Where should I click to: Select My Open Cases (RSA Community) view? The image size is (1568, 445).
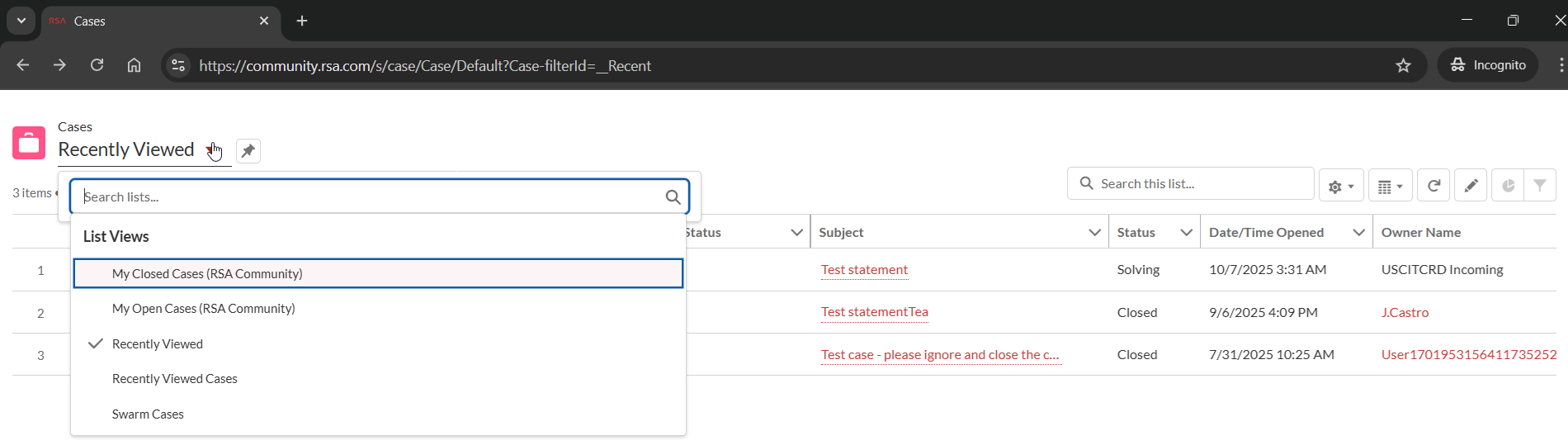pyautogui.click(x=203, y=309)
